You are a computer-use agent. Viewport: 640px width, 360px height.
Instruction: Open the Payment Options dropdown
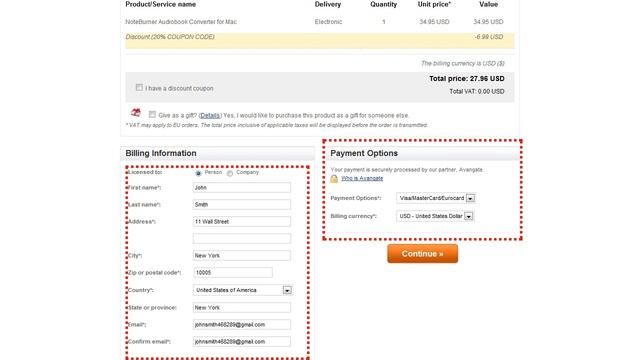coord(436,198)
